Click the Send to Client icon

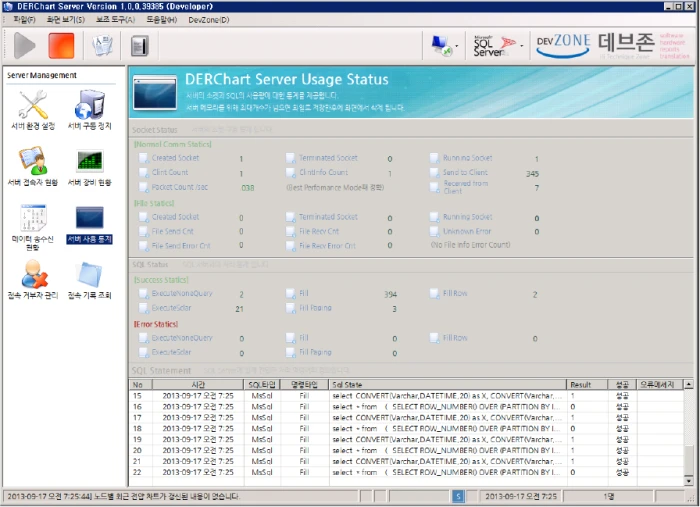click(x=434, y=172)
